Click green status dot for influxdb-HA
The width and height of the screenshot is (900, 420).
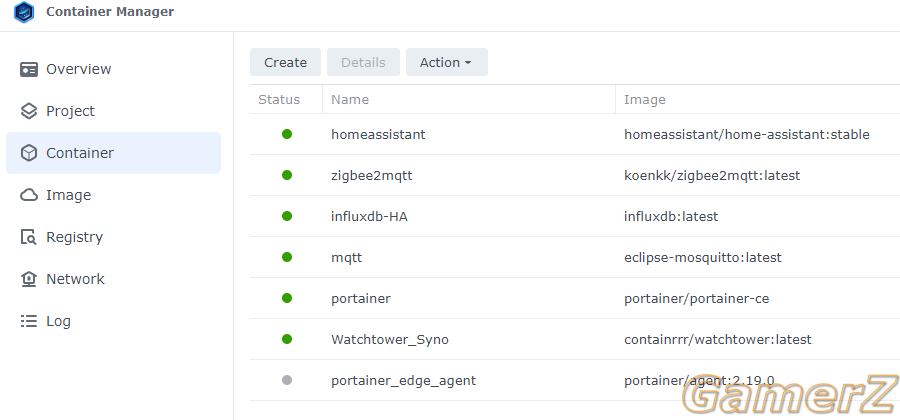[x=287, y=216]
